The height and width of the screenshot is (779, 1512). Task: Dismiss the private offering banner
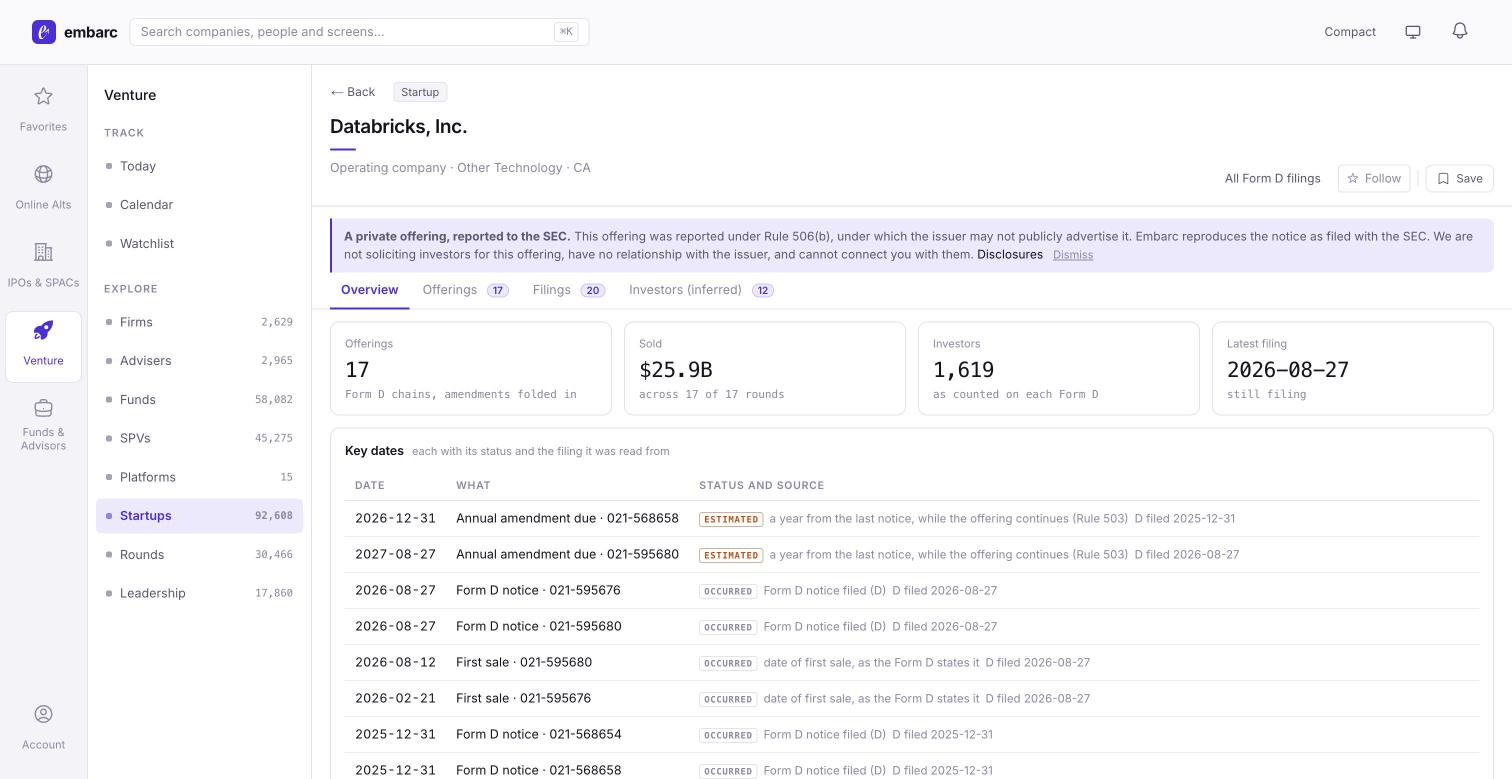pyautogui.click(x=1073, y=255)
